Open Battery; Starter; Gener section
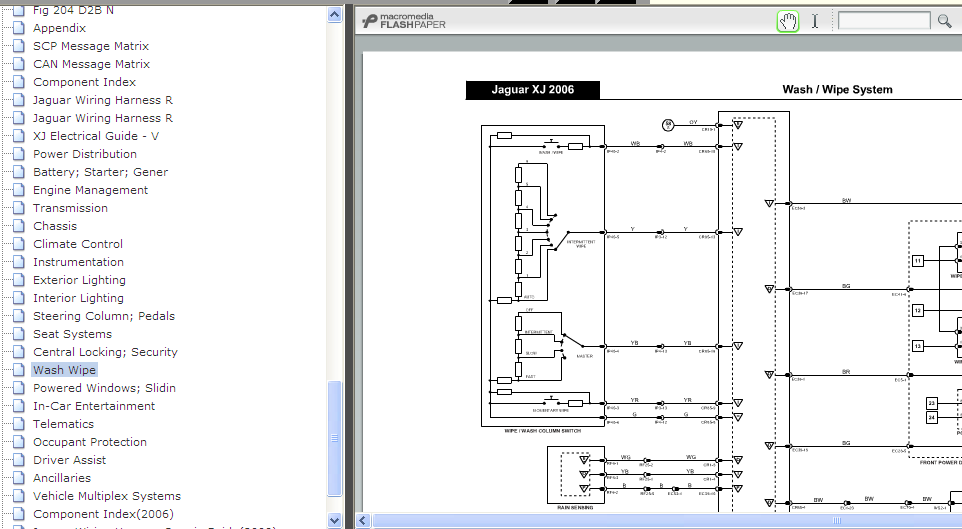 coord(101,172)
